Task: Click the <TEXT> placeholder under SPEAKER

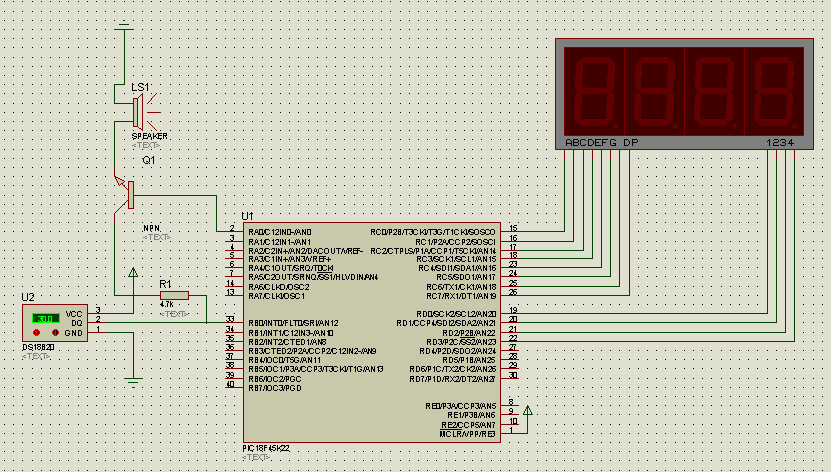Action: point(146,145)
